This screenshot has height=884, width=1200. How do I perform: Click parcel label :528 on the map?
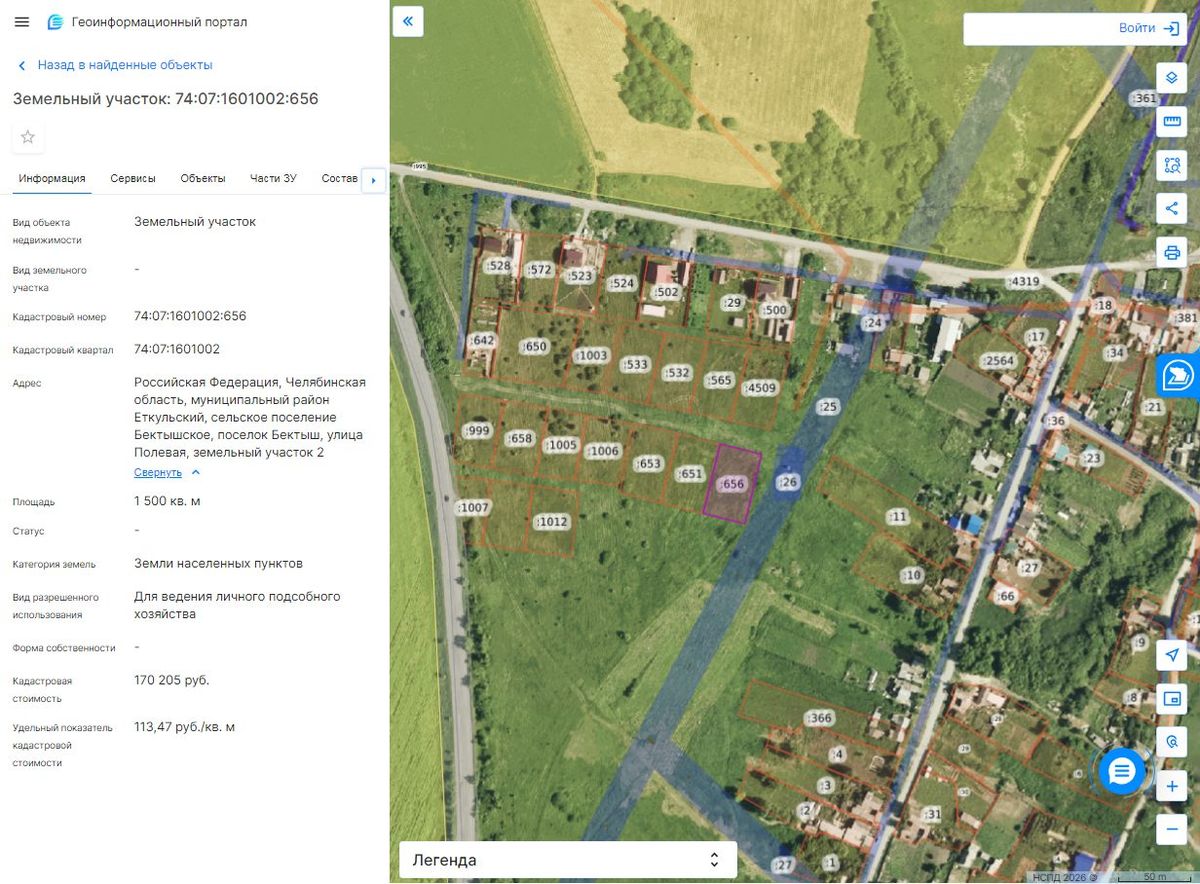498,267
